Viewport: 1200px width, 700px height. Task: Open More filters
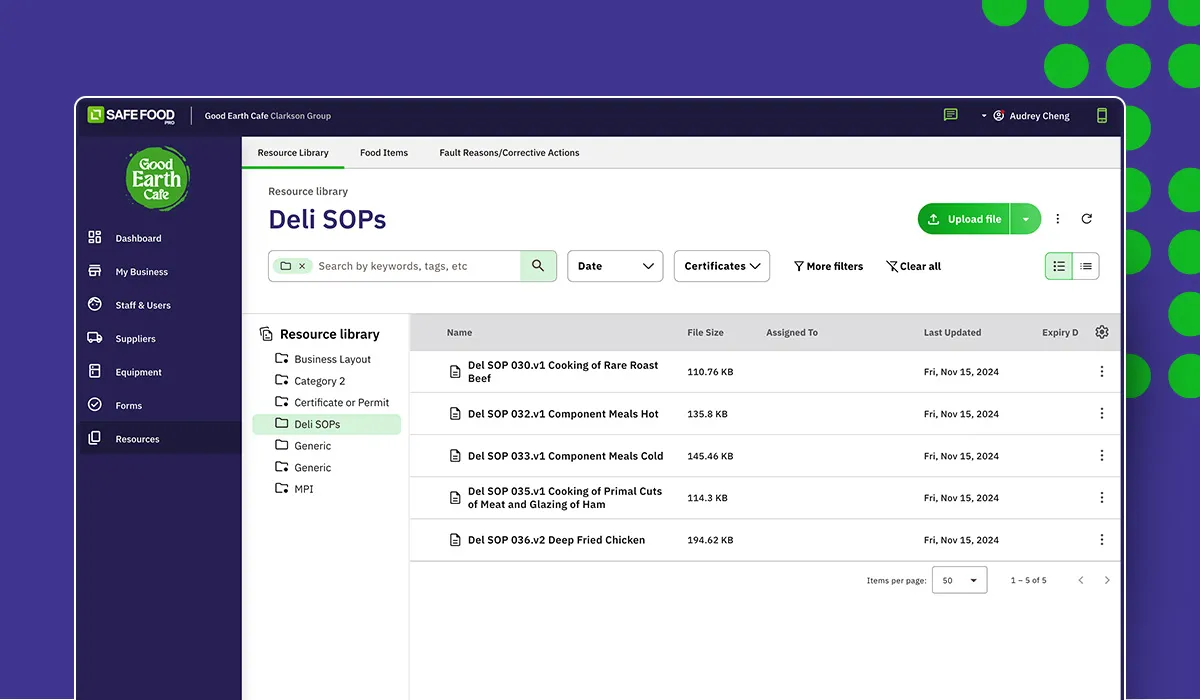point(828,266)
